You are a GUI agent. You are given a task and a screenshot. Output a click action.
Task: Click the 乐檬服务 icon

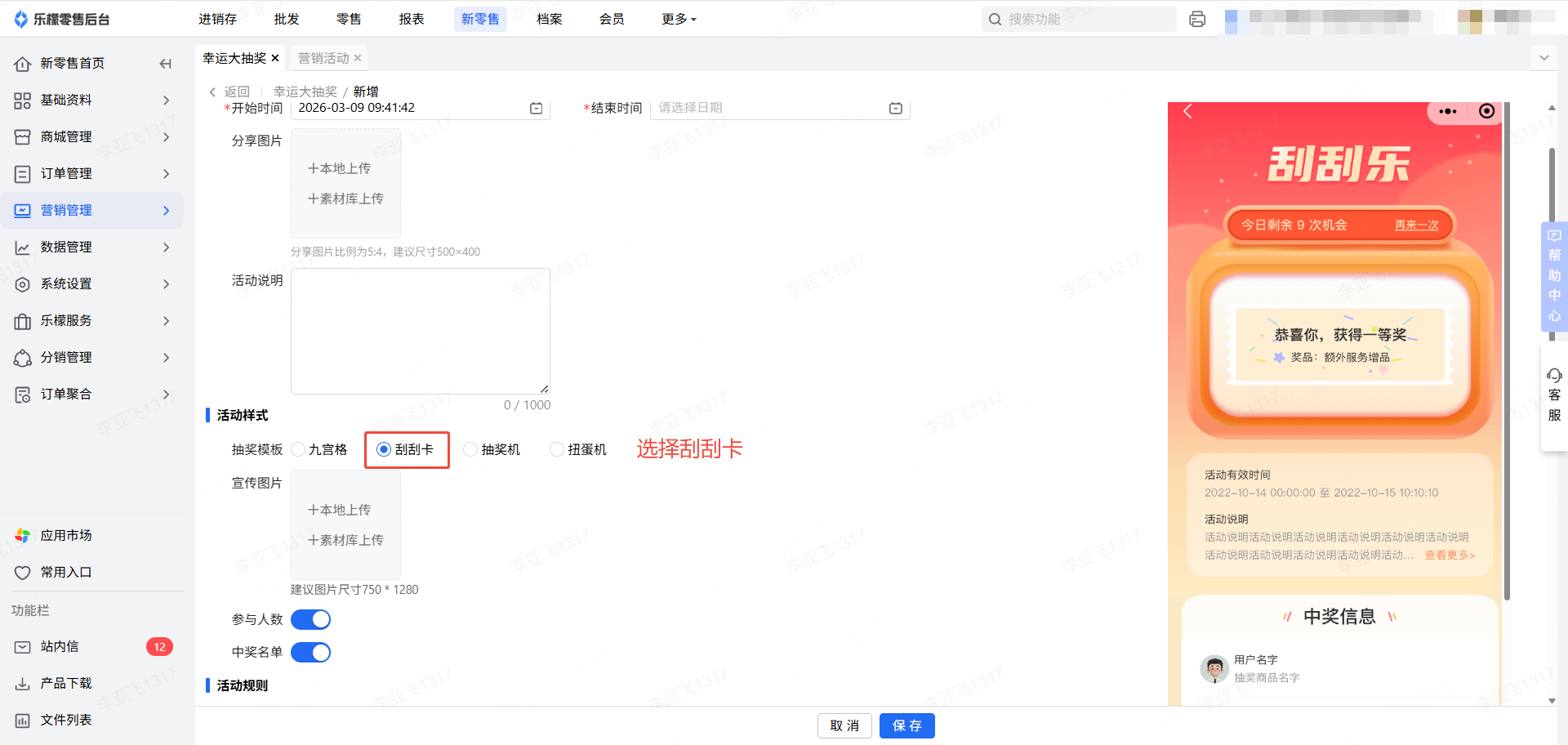tap(22, 321)
